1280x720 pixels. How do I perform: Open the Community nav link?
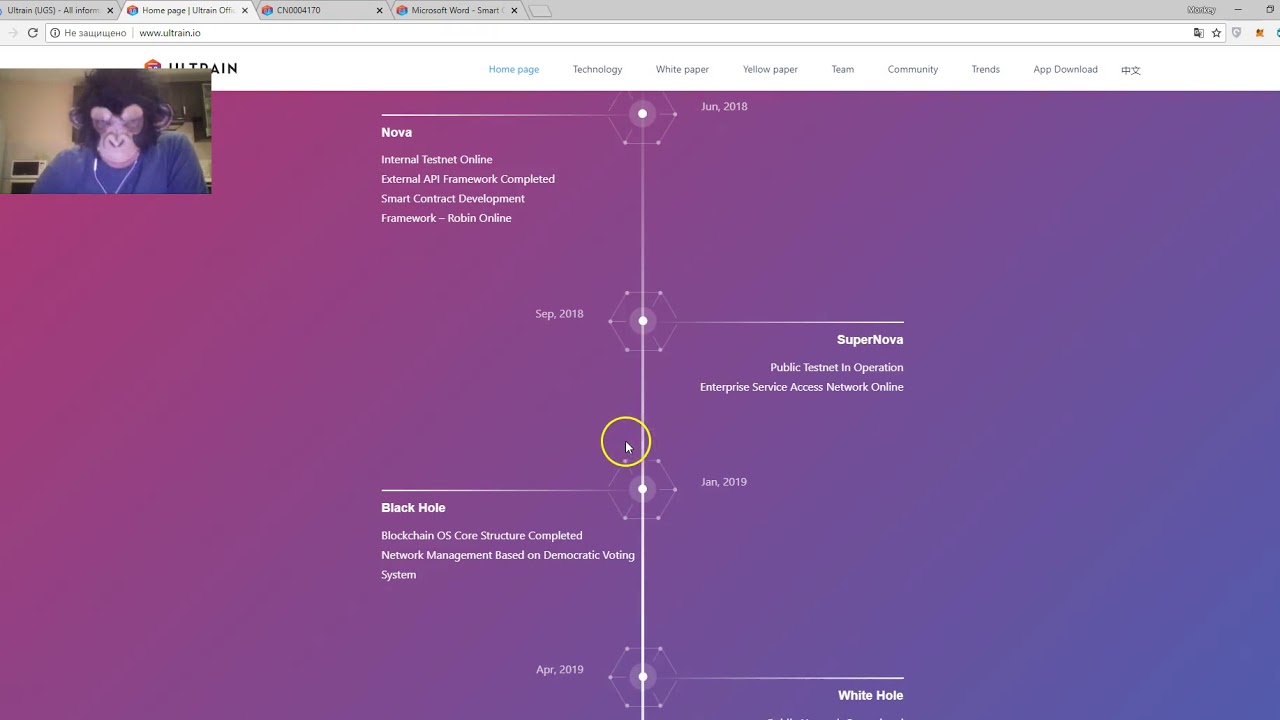click(x=913, y=69)
